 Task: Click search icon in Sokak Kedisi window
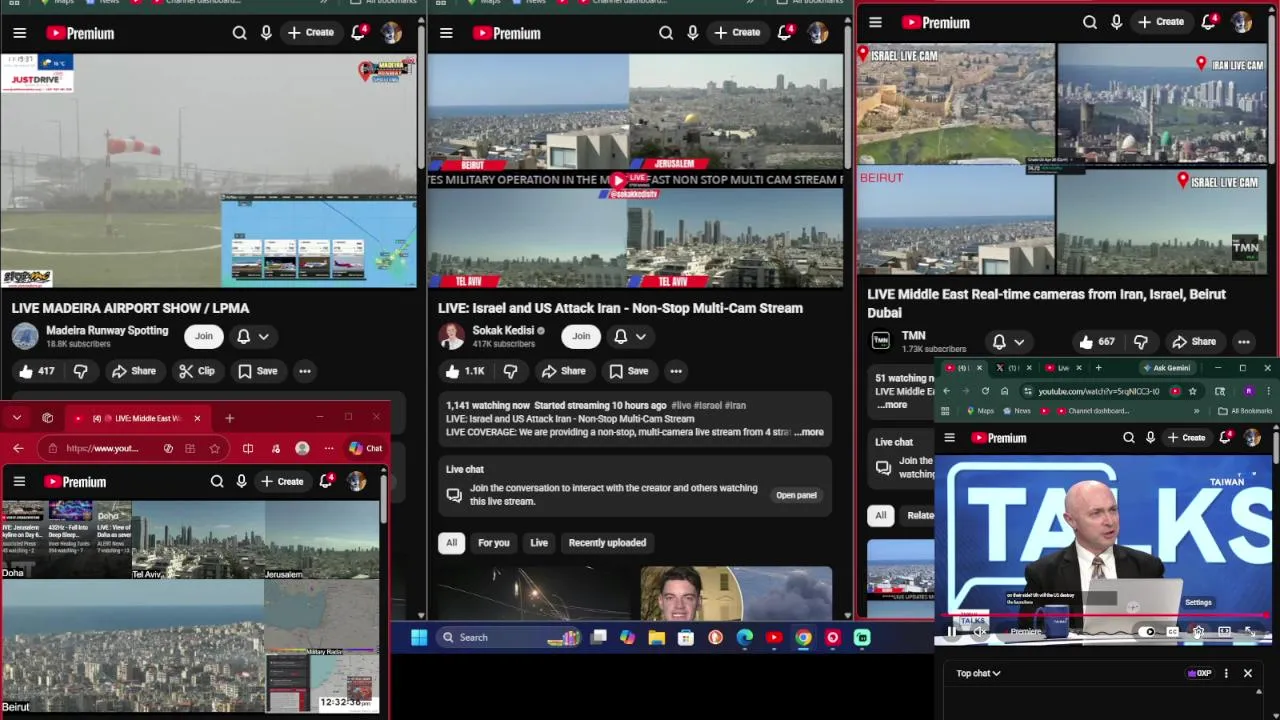point(666,33)
